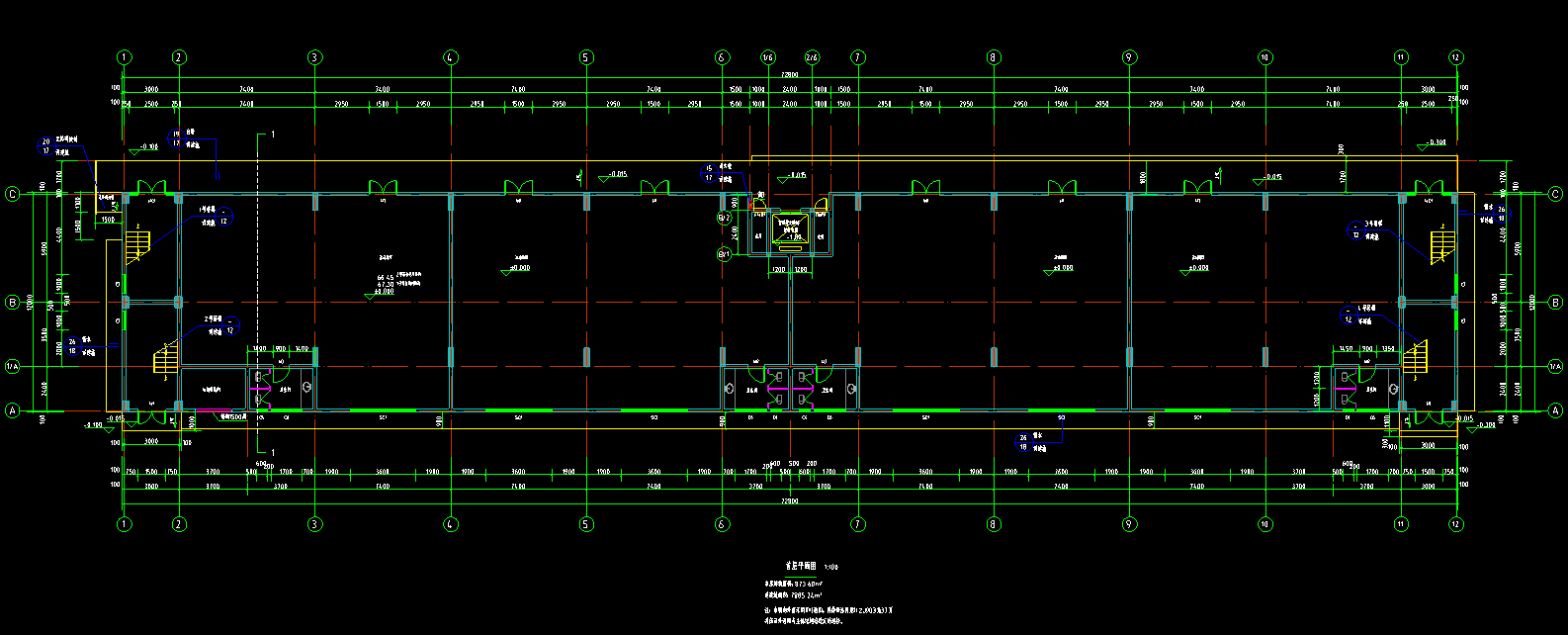Select the bottom grid axis bubble 10

pyautogui.click(x=1264, y=523)
